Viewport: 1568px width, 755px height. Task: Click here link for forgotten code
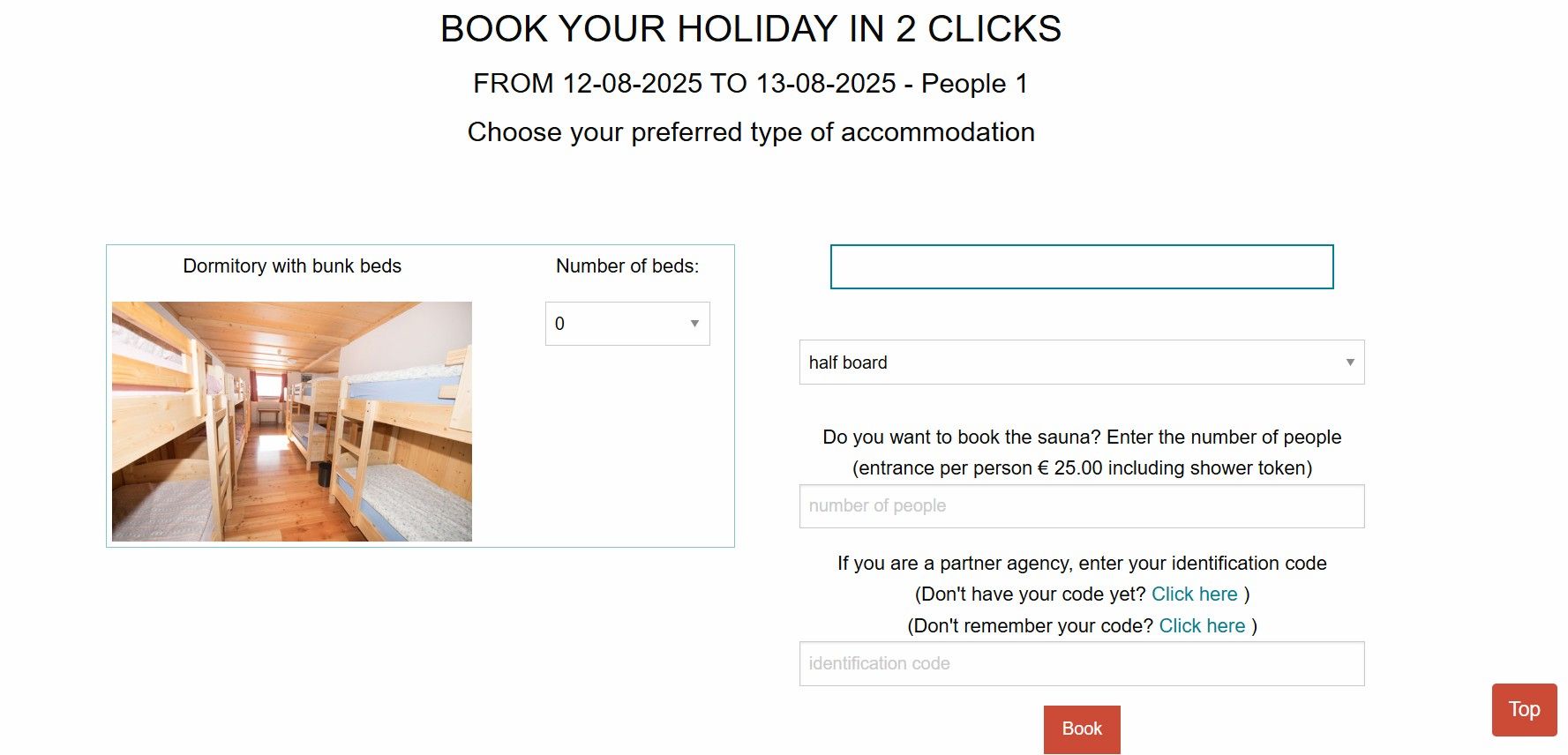click(x=1201, y=626)
